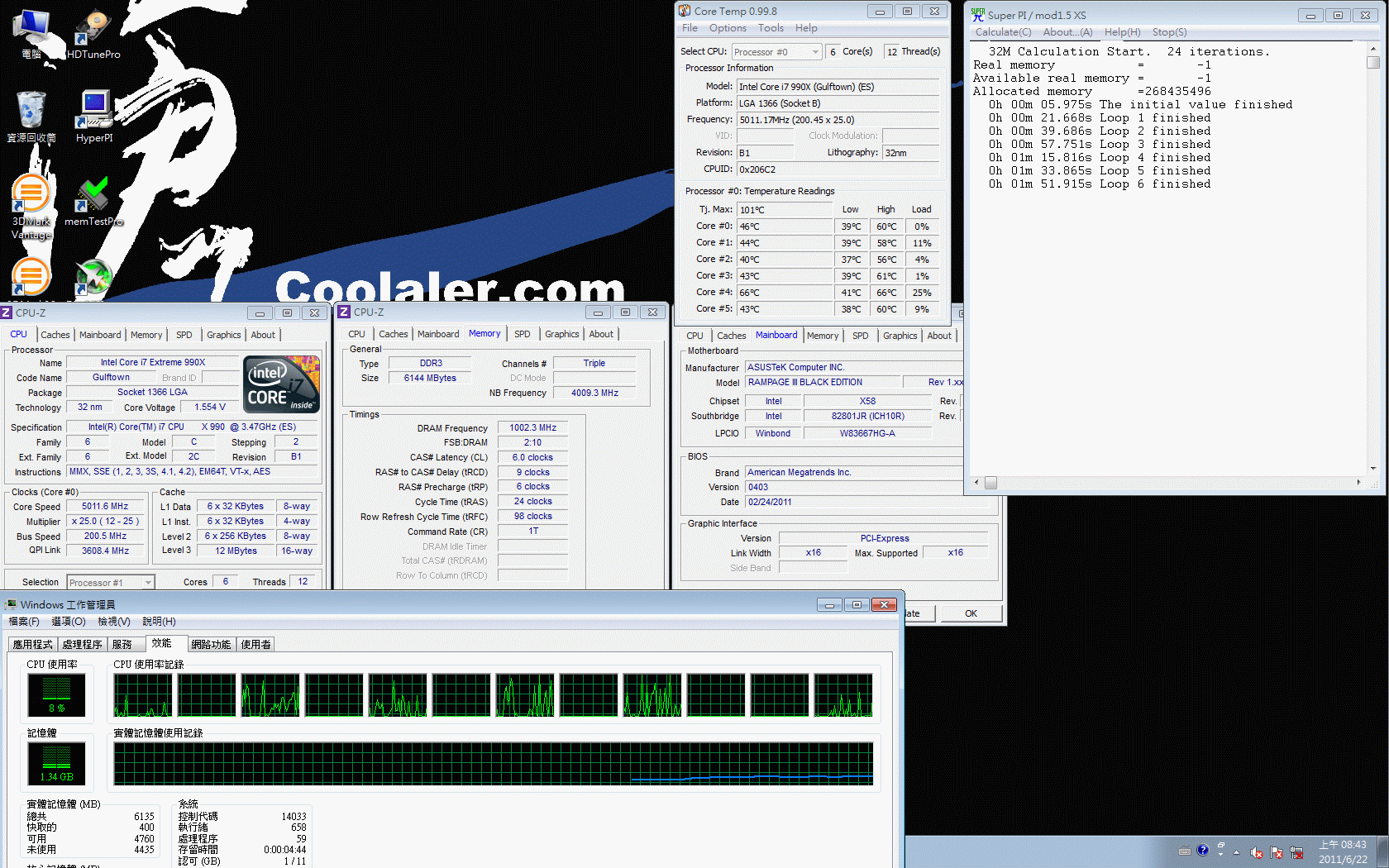This screenshot has height=868, width=1389.
Task: Launch the 3DMark Vantage desktop shortcut
Action: [x=31, y=207]
